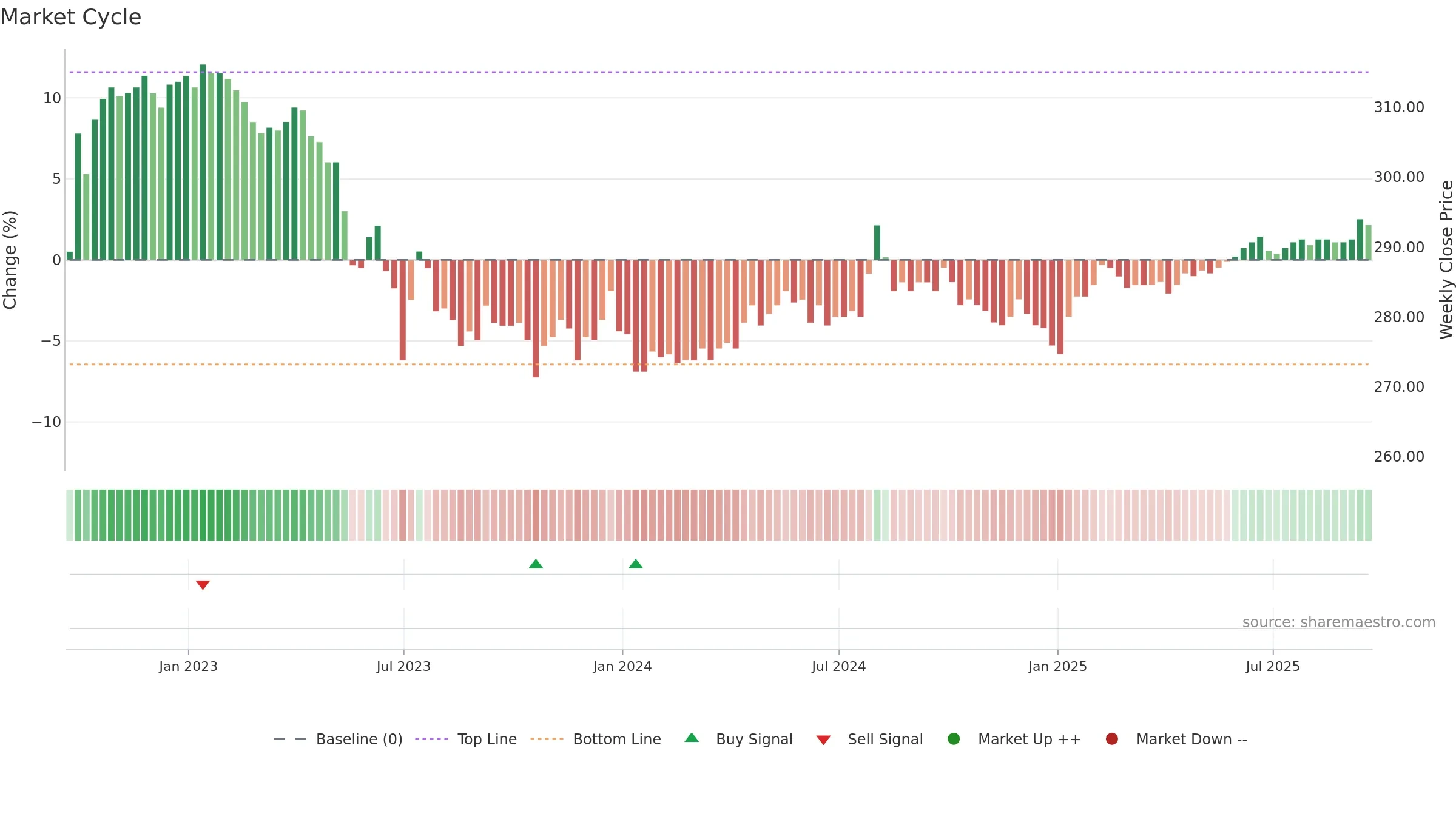Click the 270.00 price axis label
The width and height of the screenshot is (1456, 819).
[1399, 387]
